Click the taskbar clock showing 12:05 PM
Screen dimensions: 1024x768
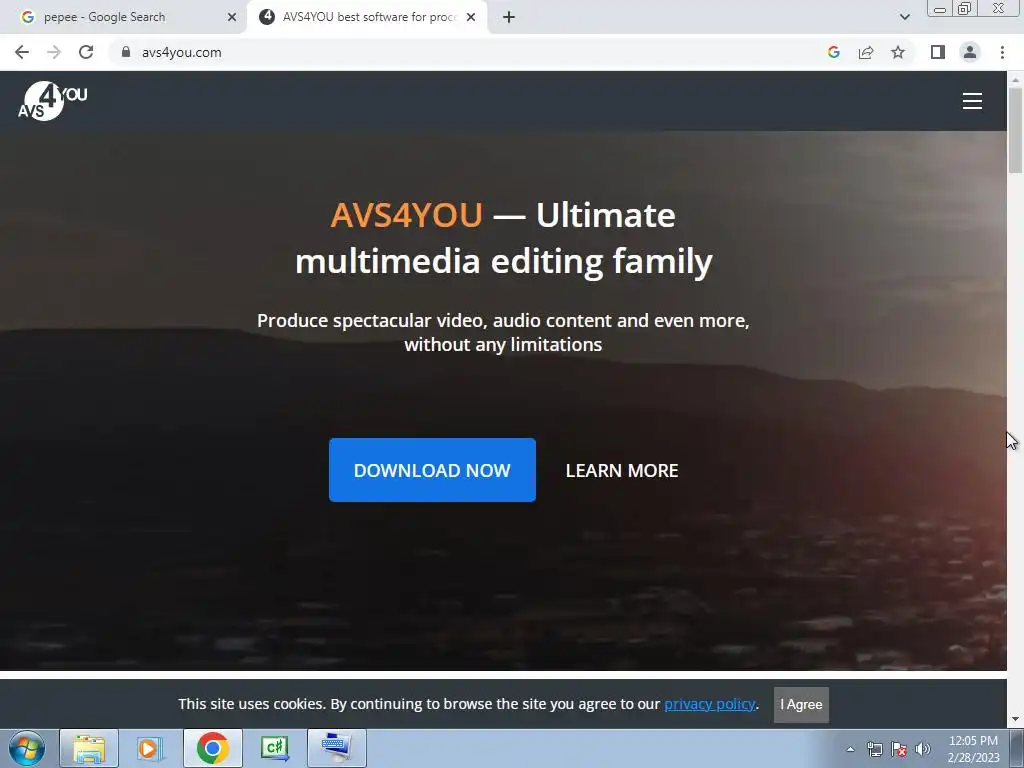(973, 749)
